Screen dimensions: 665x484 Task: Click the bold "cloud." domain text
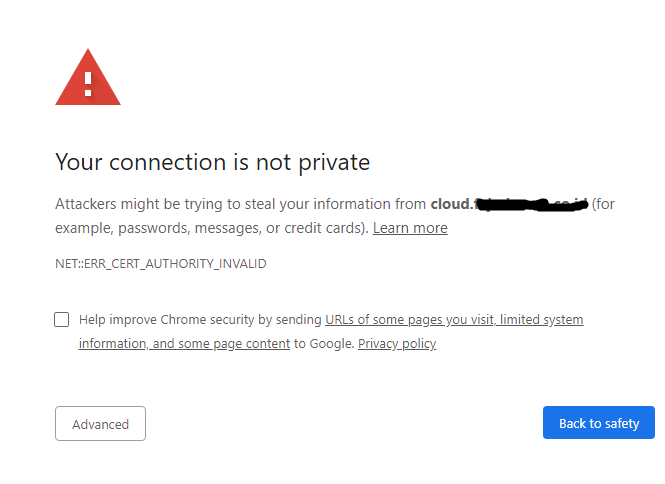point(451,204)
